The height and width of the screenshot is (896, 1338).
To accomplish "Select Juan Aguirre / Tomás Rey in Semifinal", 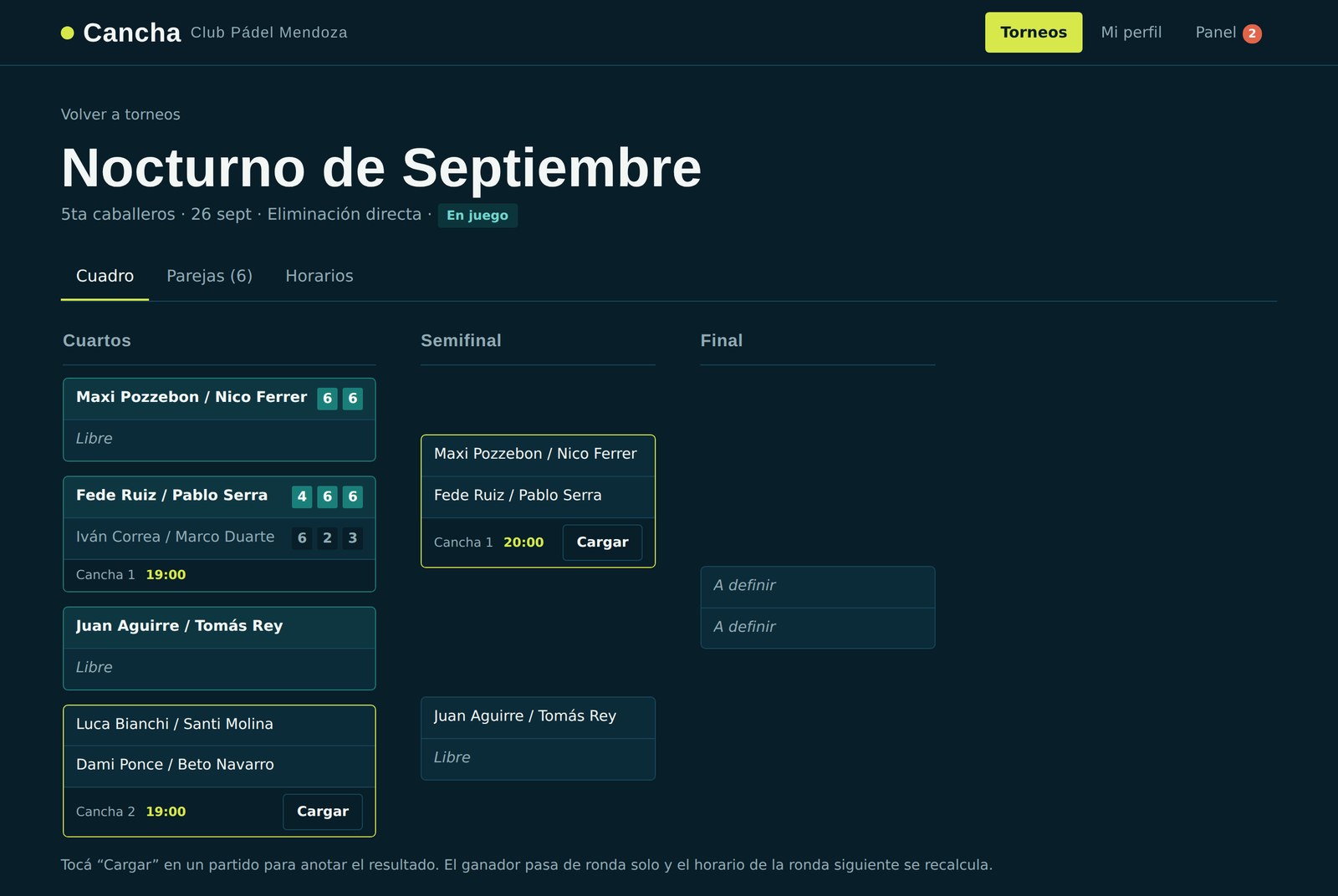I will [x=538, y=718].
